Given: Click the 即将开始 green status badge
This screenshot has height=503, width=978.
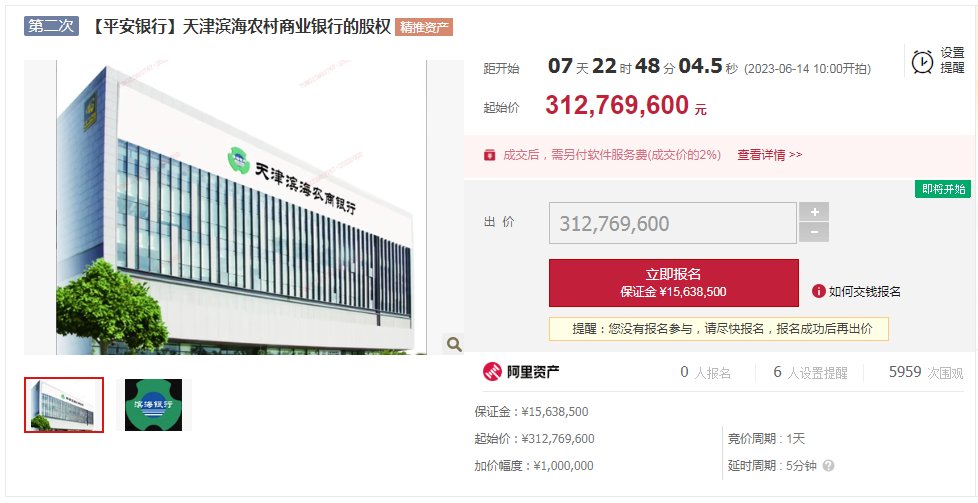Looking at the screenshot, I should click(943, 189).
